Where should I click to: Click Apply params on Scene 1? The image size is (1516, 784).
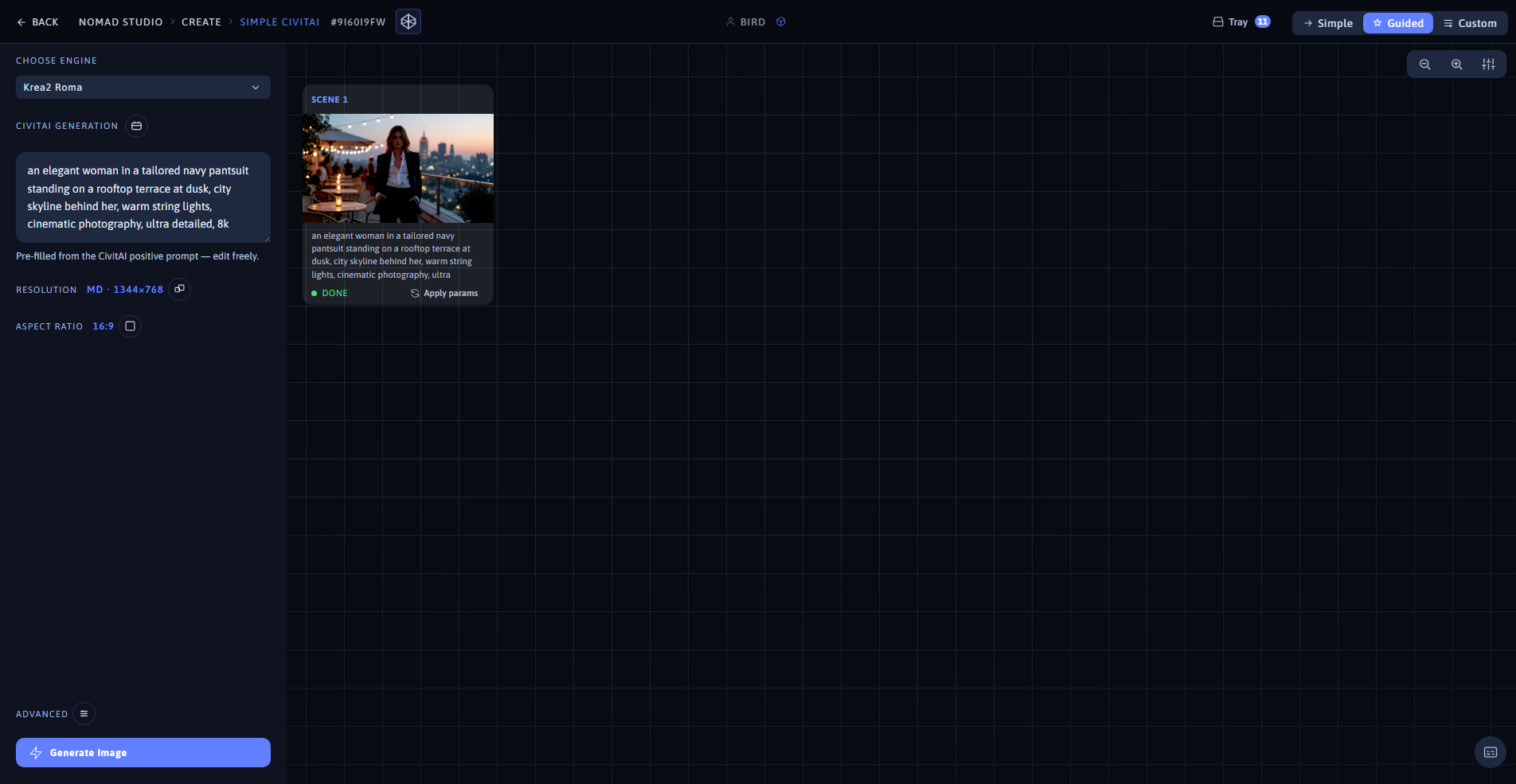(444, 294)
